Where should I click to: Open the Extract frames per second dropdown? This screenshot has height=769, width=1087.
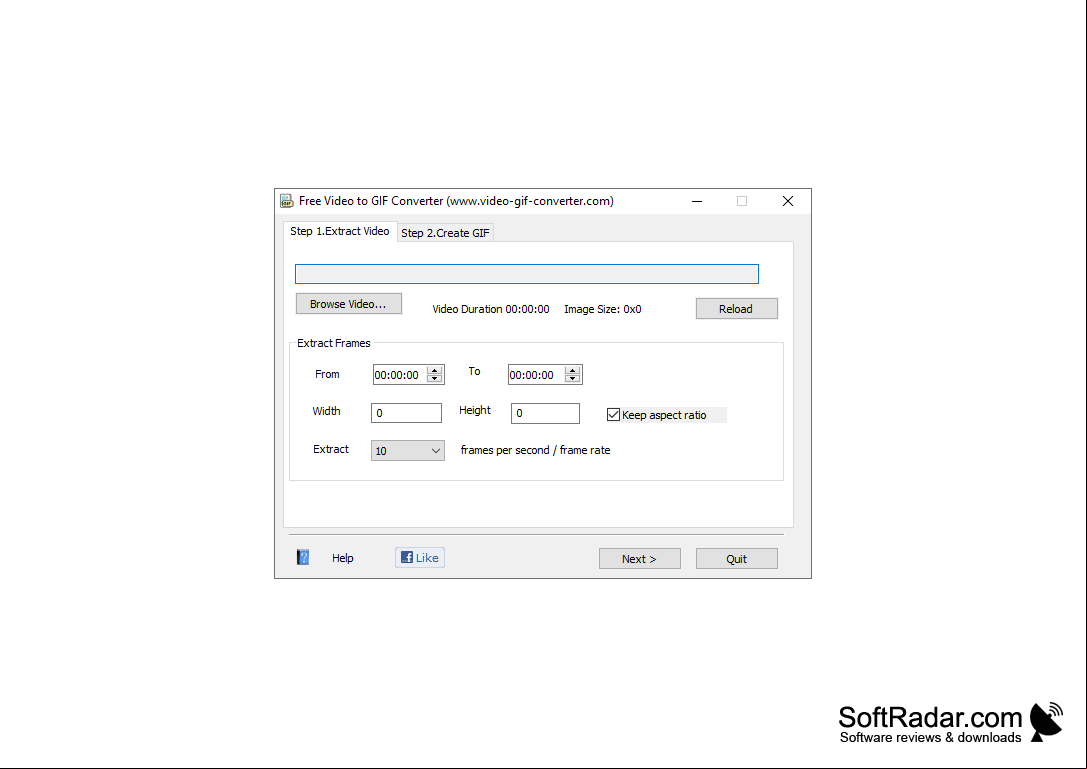pyautogui.click(x=408, y=451)
